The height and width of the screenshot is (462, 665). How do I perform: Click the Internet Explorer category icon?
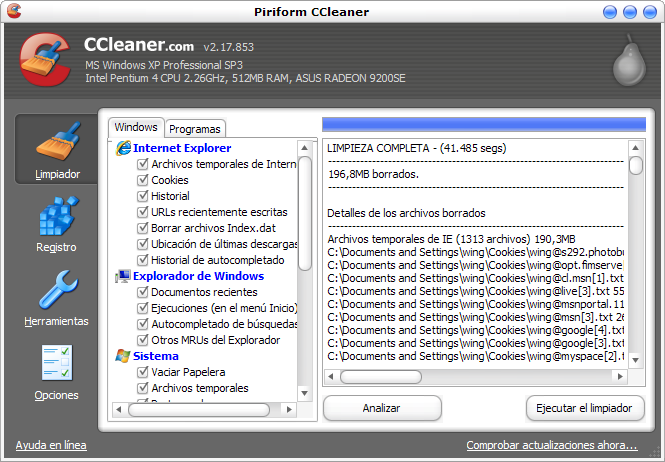coord(123,148)
